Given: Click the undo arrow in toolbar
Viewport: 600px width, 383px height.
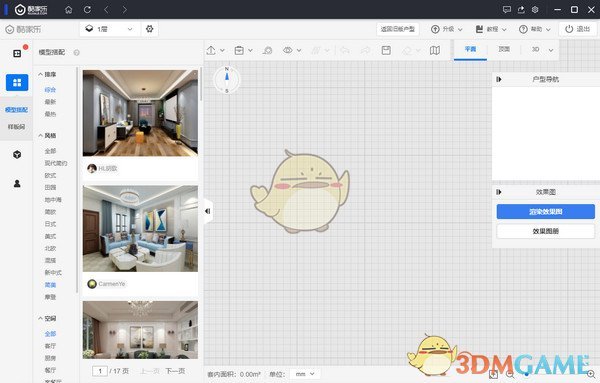Looking at the screenshot, I should (345, 50).
